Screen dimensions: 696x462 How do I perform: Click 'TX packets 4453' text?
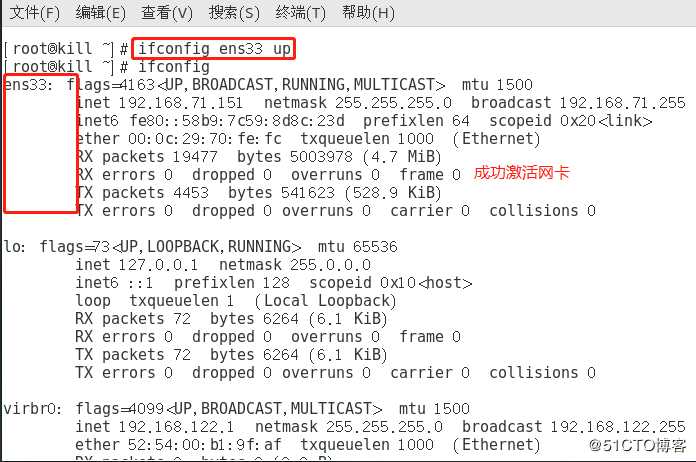click(142, 193)
